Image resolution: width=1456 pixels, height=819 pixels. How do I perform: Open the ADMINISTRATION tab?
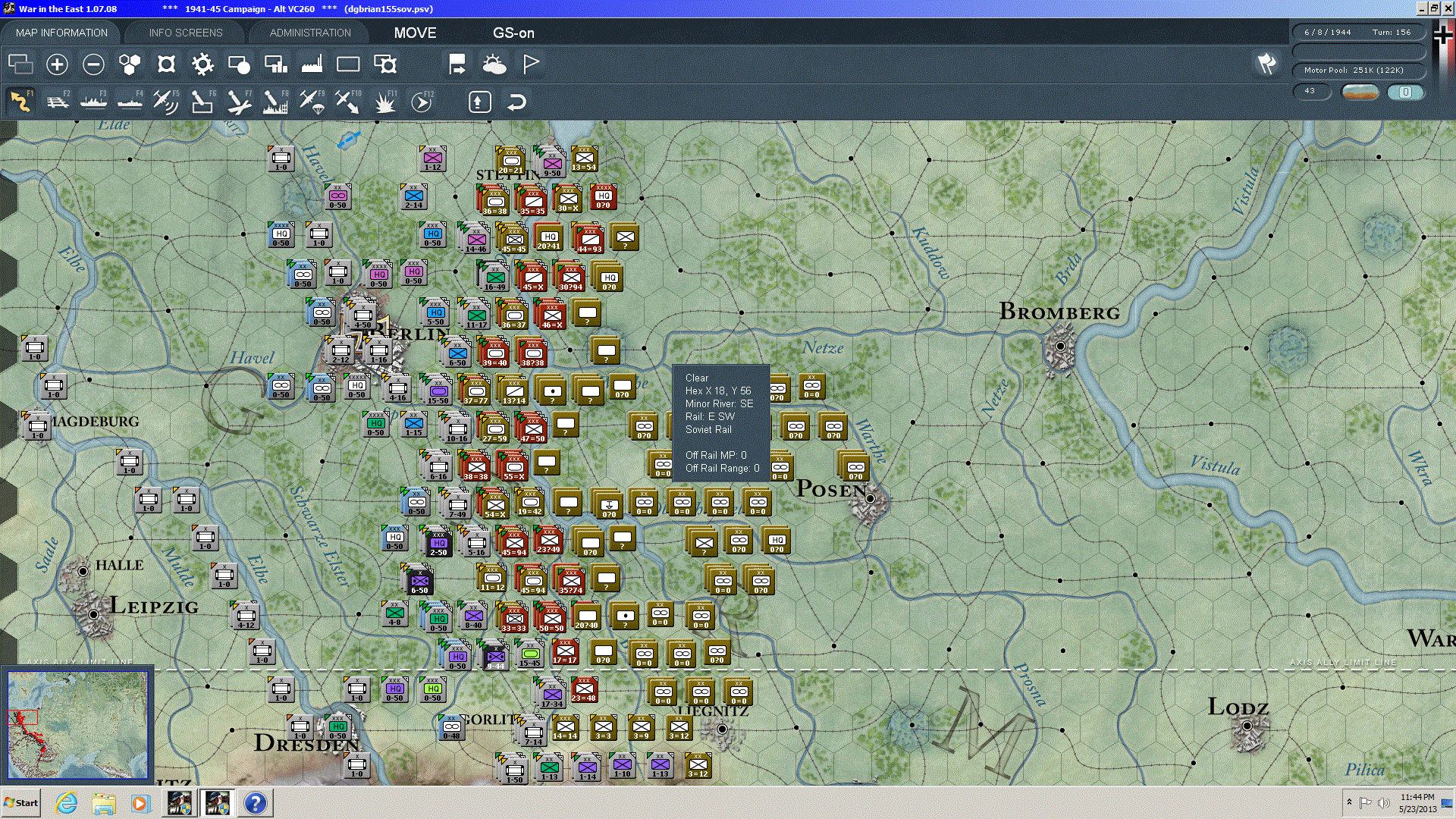point(310,33)
